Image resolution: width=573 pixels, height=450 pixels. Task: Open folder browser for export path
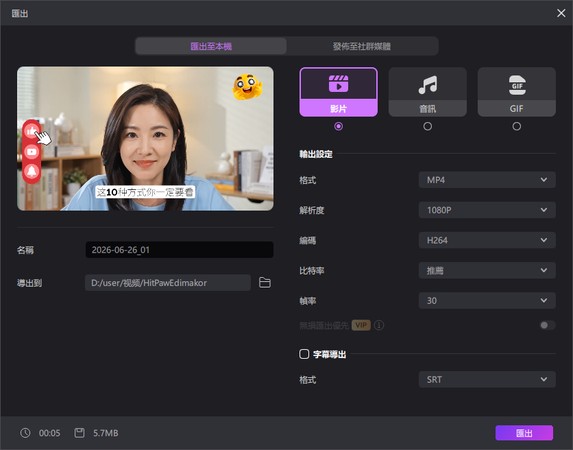click(x=265, y=283)
